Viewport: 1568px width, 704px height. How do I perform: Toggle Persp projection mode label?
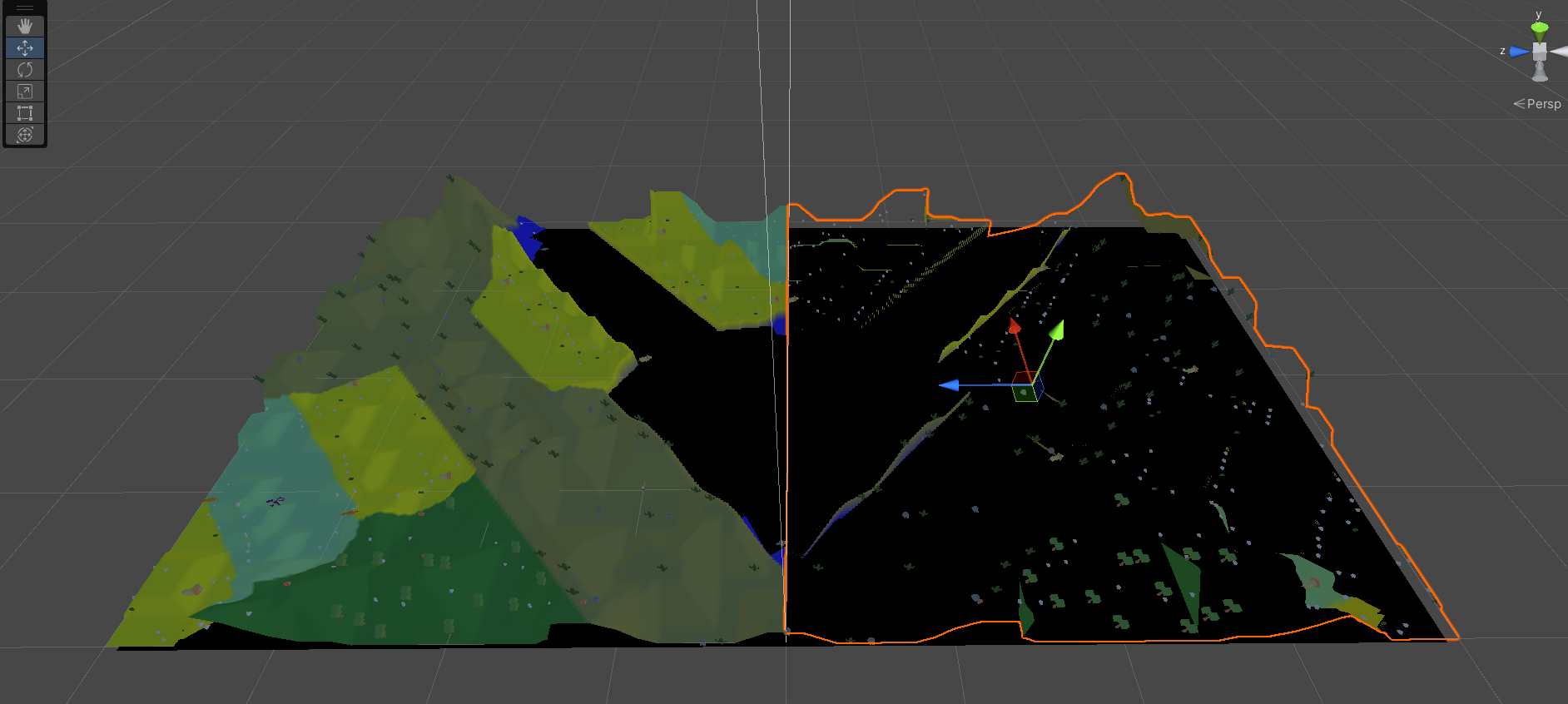click(1537, 104)
